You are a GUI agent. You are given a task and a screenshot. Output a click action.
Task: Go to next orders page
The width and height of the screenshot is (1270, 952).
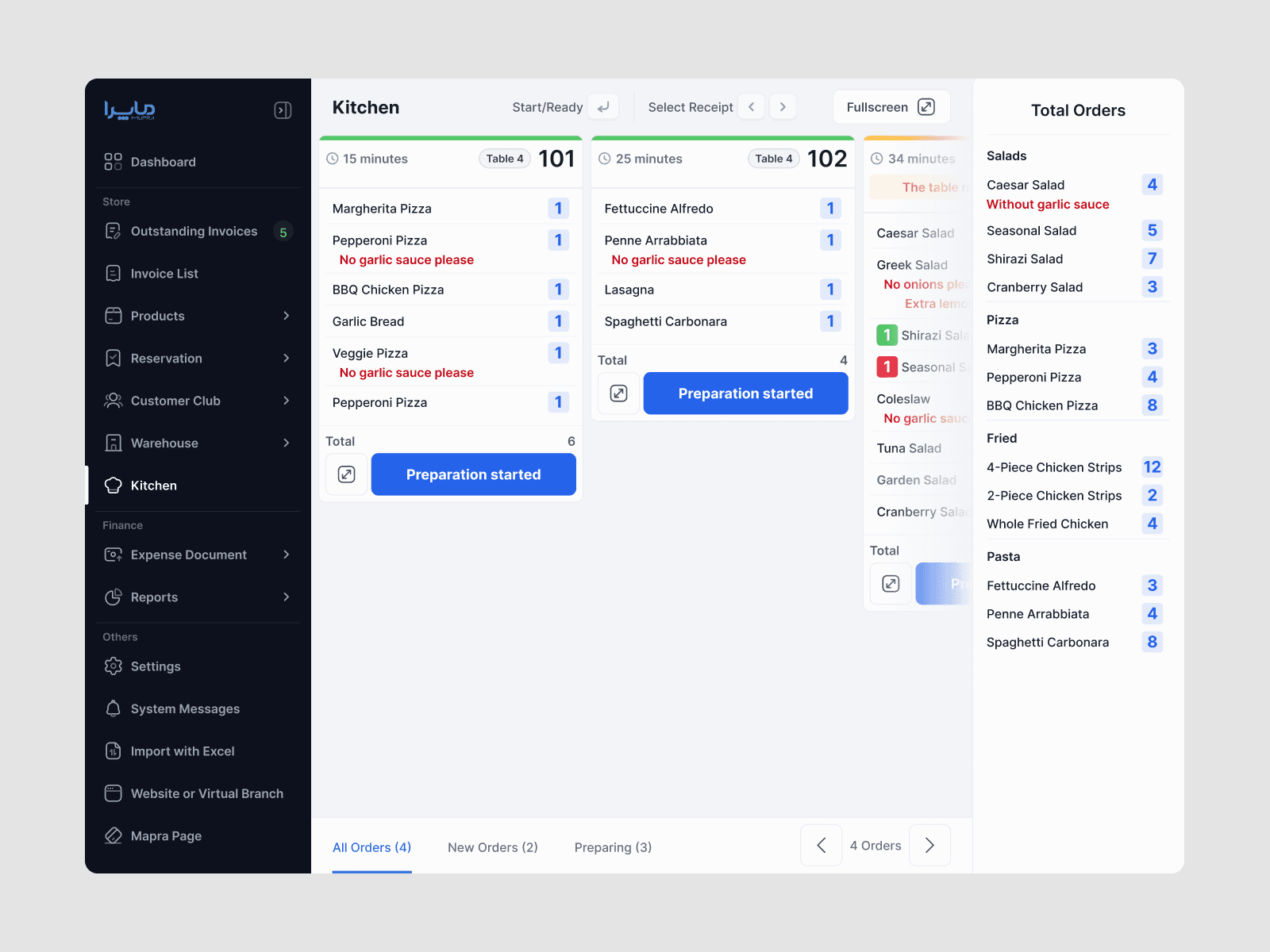(929, 846)
